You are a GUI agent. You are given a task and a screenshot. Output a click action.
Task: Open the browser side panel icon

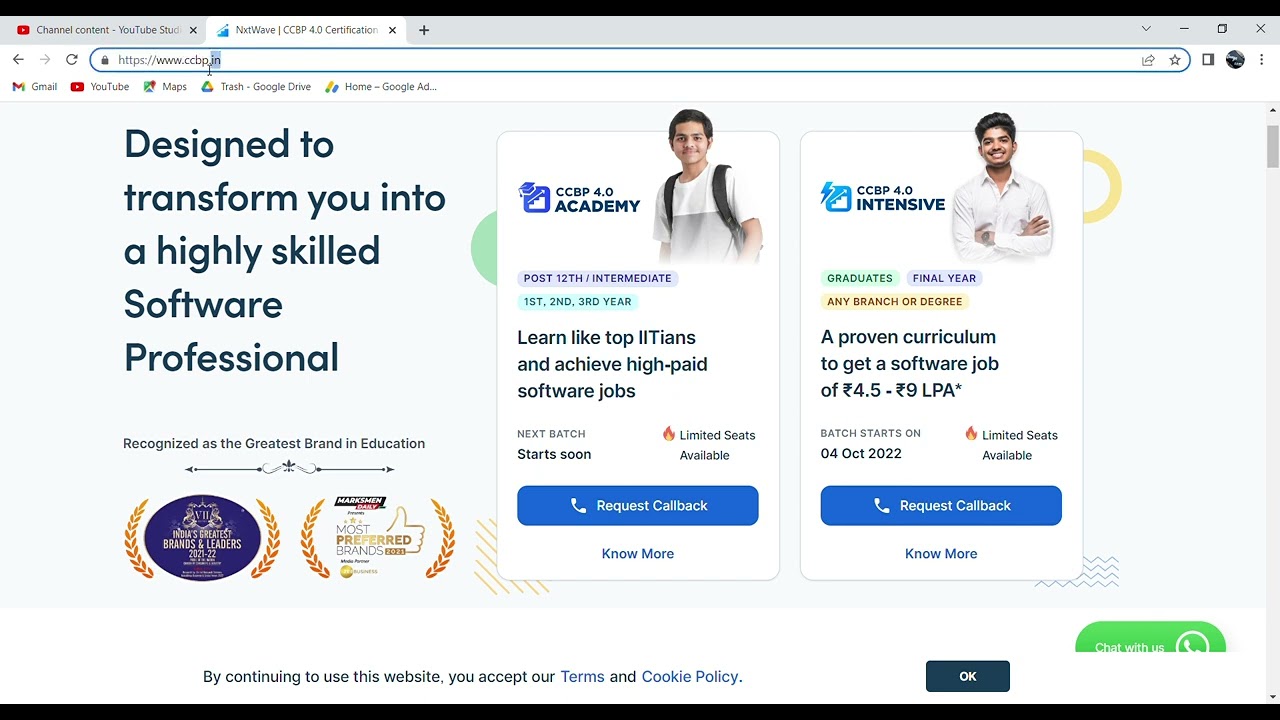point(1208,60)
